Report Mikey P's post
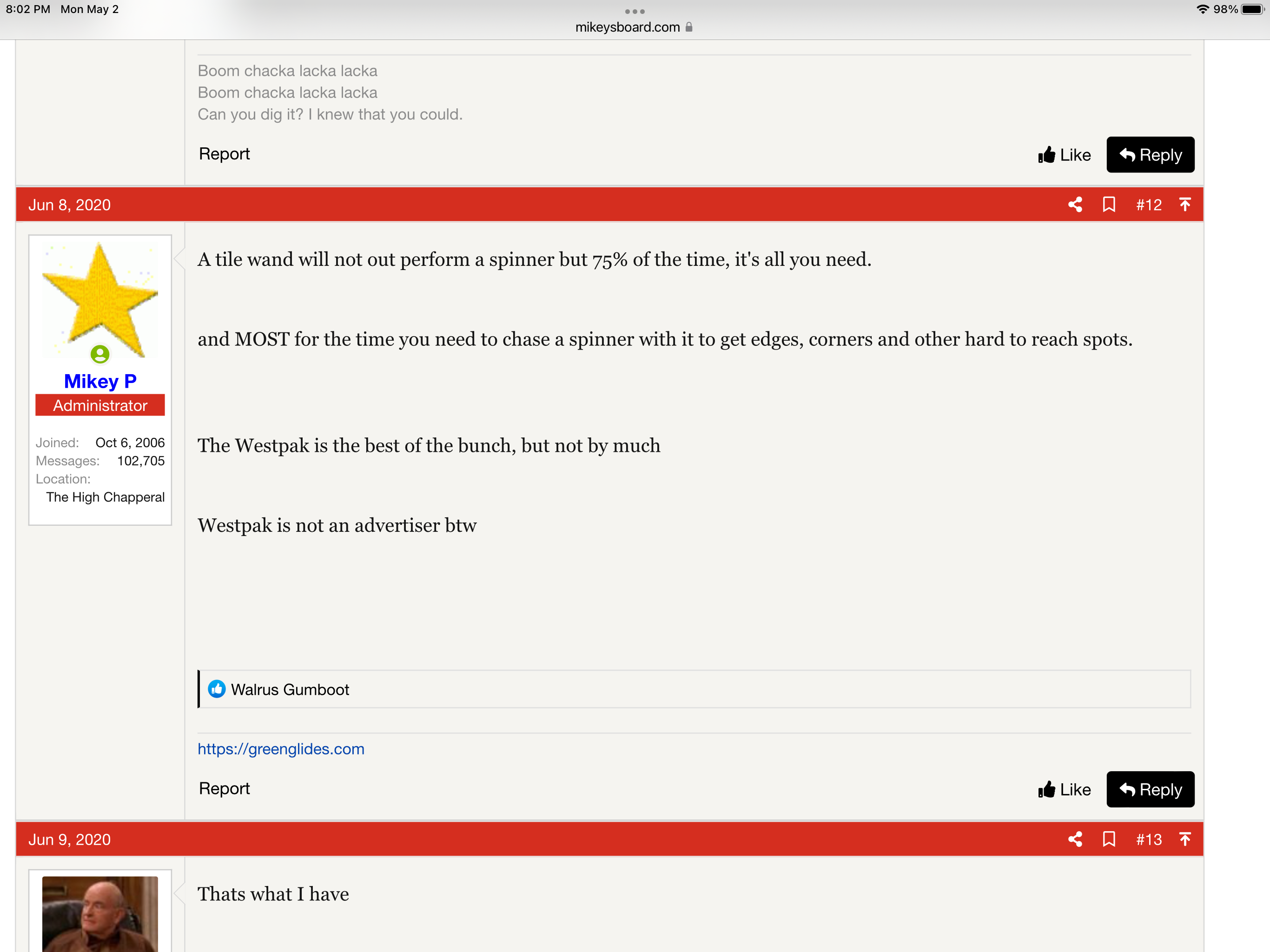 pos(224,788)
